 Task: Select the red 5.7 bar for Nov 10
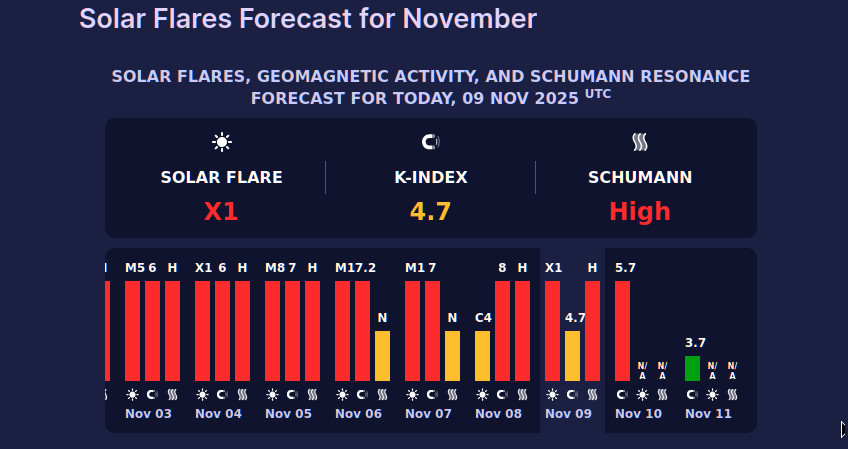(622, 330)
